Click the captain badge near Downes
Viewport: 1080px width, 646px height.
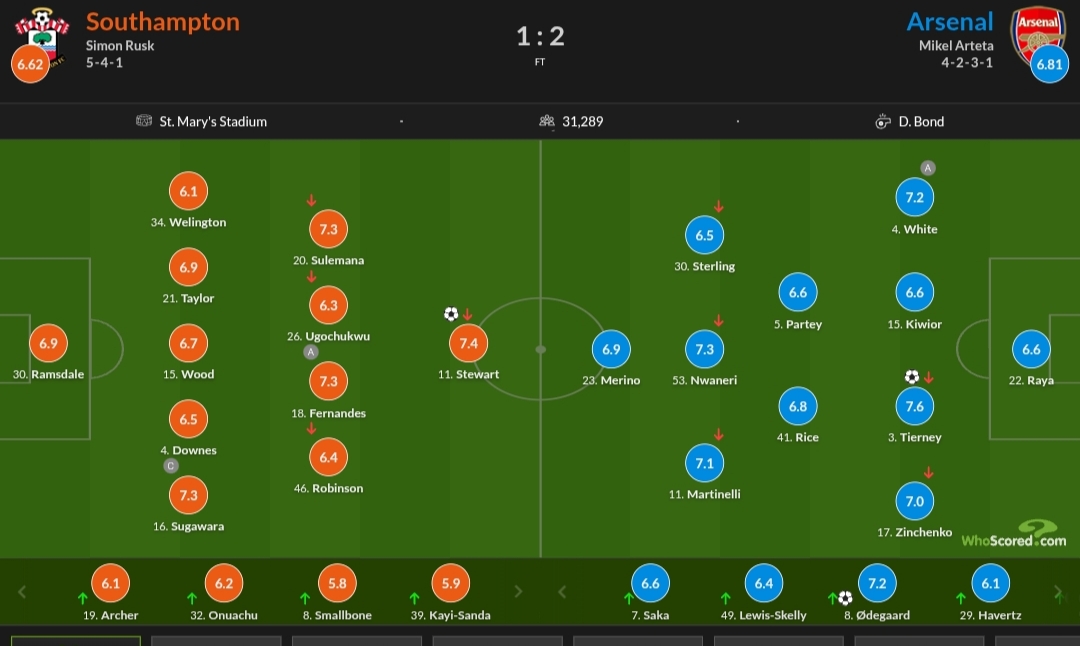(x=171, y=466)
